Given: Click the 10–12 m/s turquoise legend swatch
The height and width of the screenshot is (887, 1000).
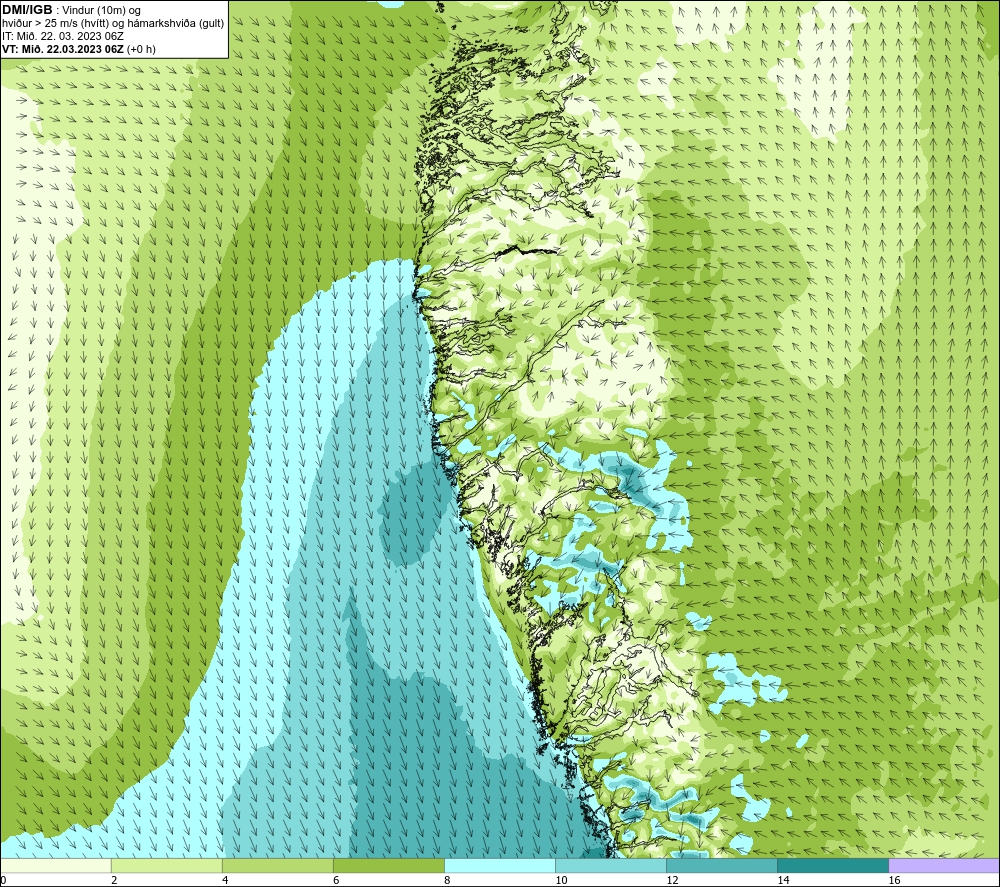Looking at the screenshot, I should (610, 865).
